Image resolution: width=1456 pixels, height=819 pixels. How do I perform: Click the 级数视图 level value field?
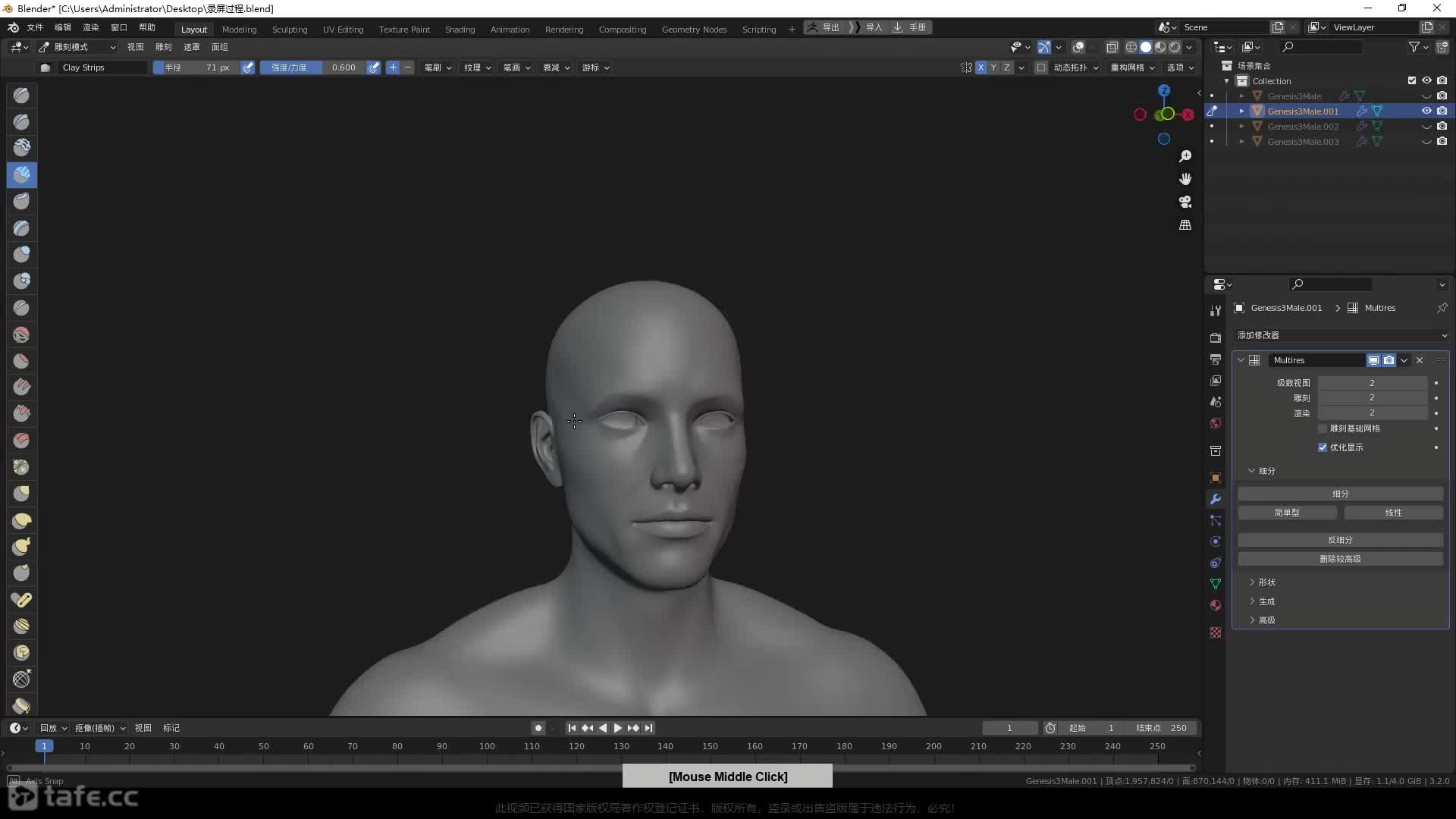click(x=1372, y=383)
